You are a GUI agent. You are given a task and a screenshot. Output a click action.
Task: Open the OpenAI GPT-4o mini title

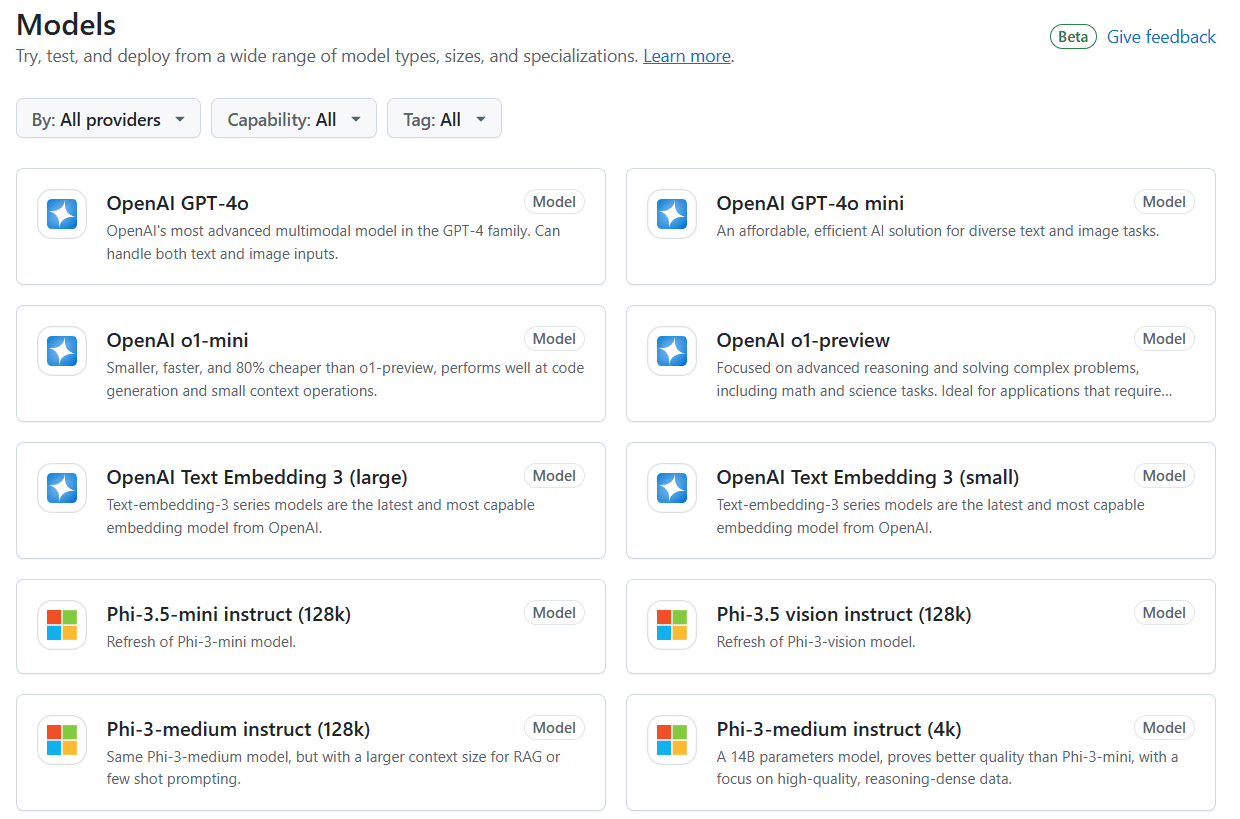(810, 203)
